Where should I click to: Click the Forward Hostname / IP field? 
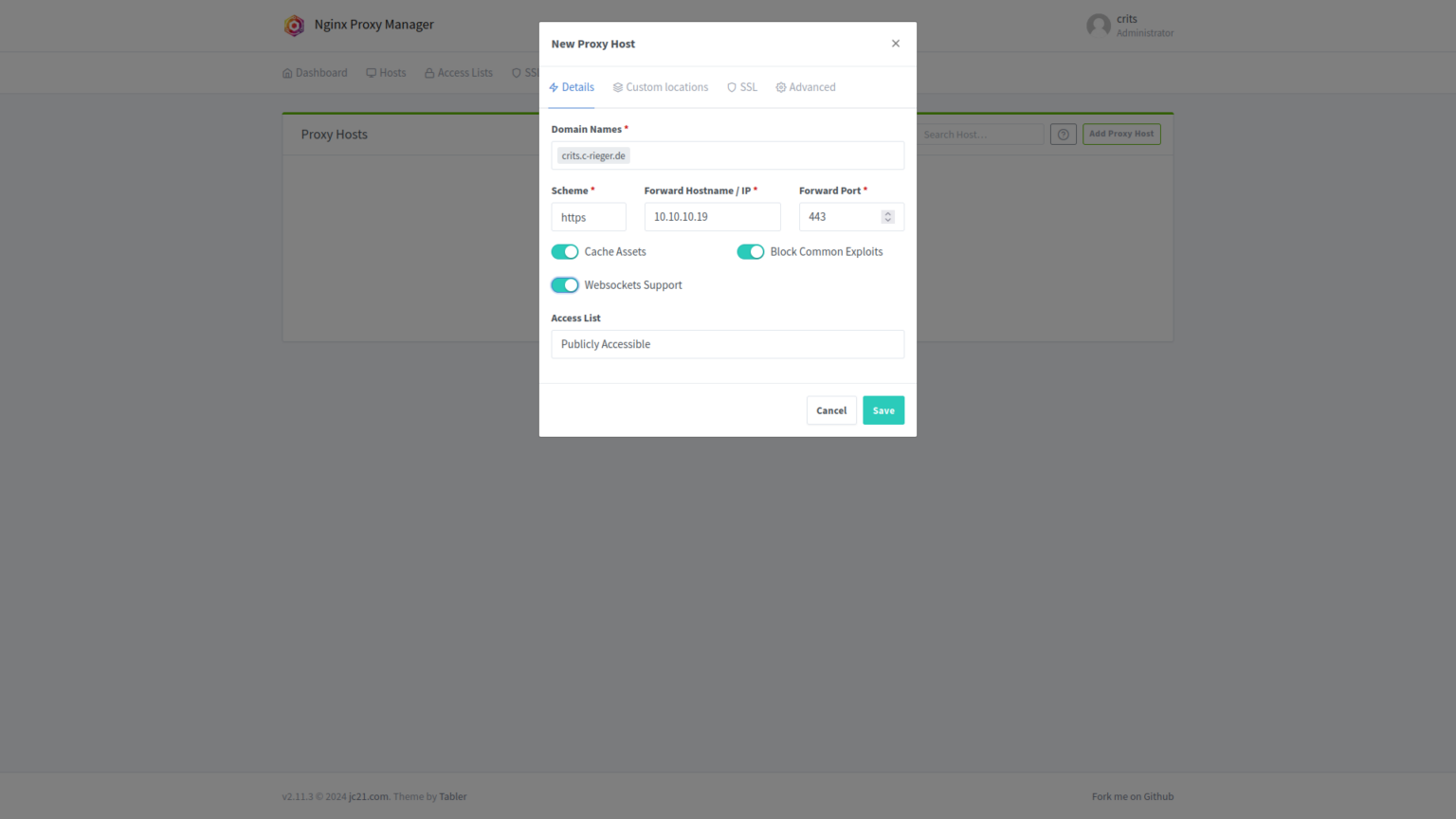pyautogui.click(x=712, y=216)
